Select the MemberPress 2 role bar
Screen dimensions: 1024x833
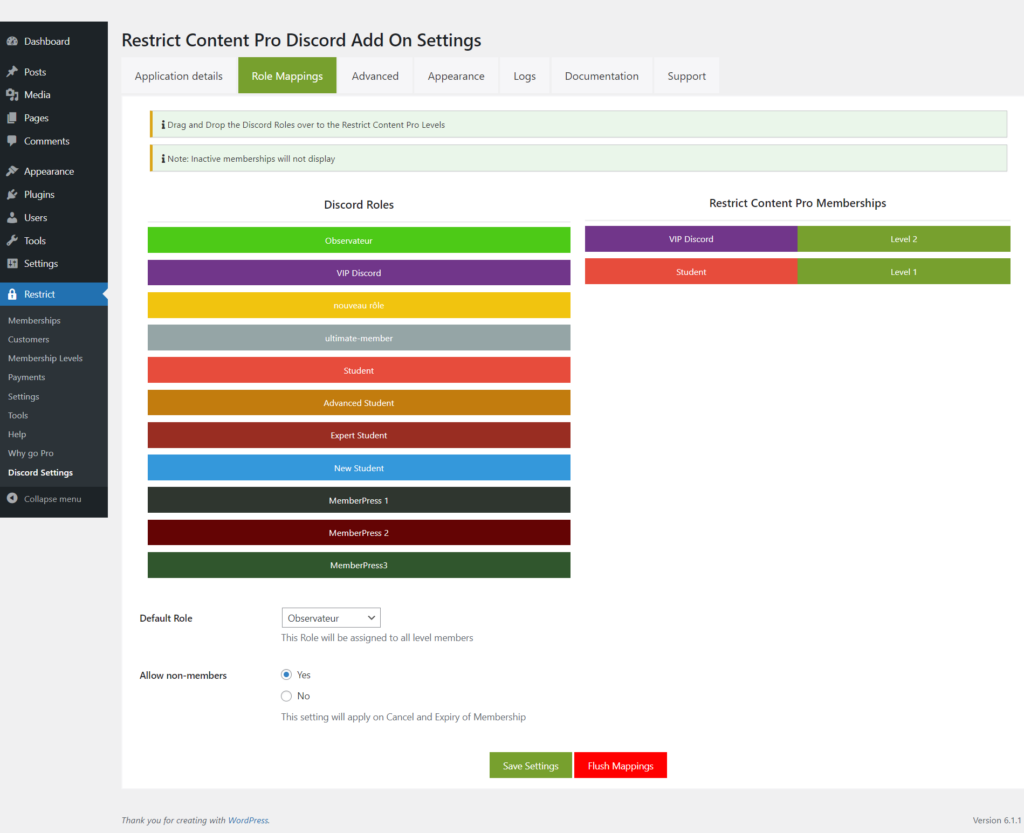359,533
